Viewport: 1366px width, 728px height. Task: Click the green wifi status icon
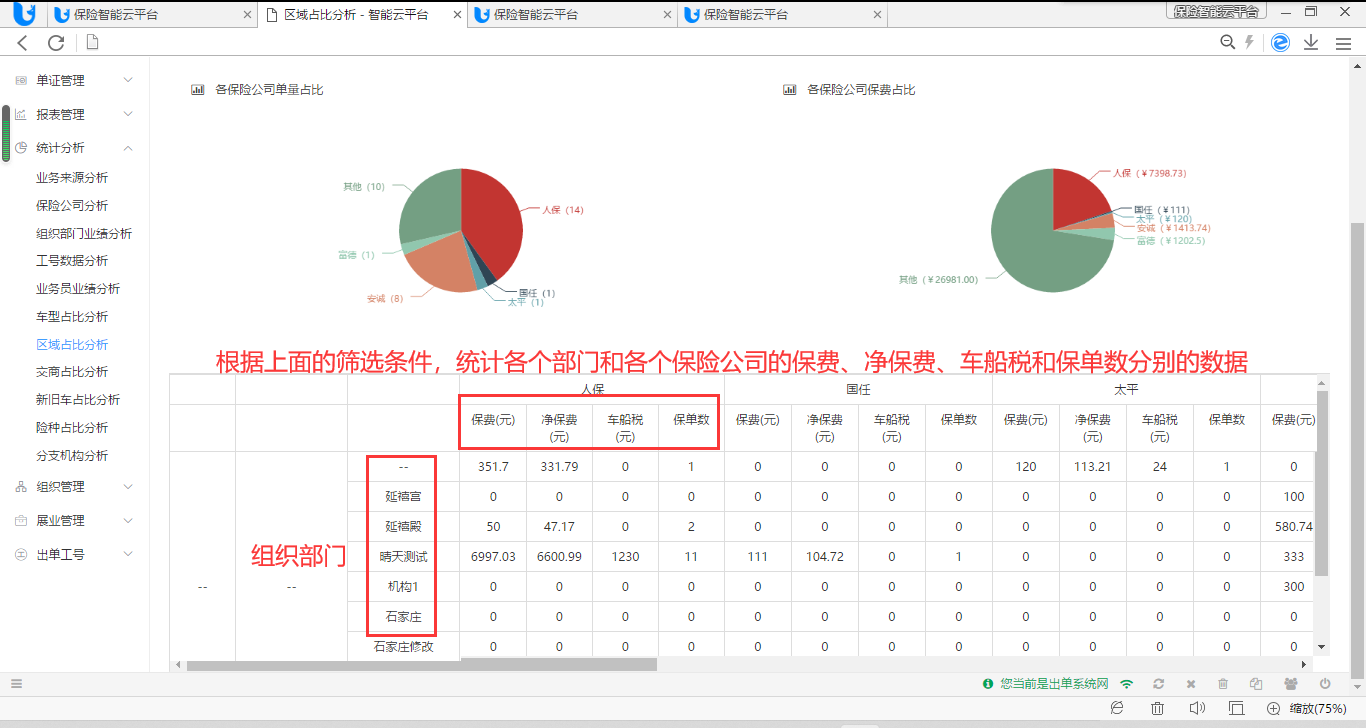pos(1127,684)
